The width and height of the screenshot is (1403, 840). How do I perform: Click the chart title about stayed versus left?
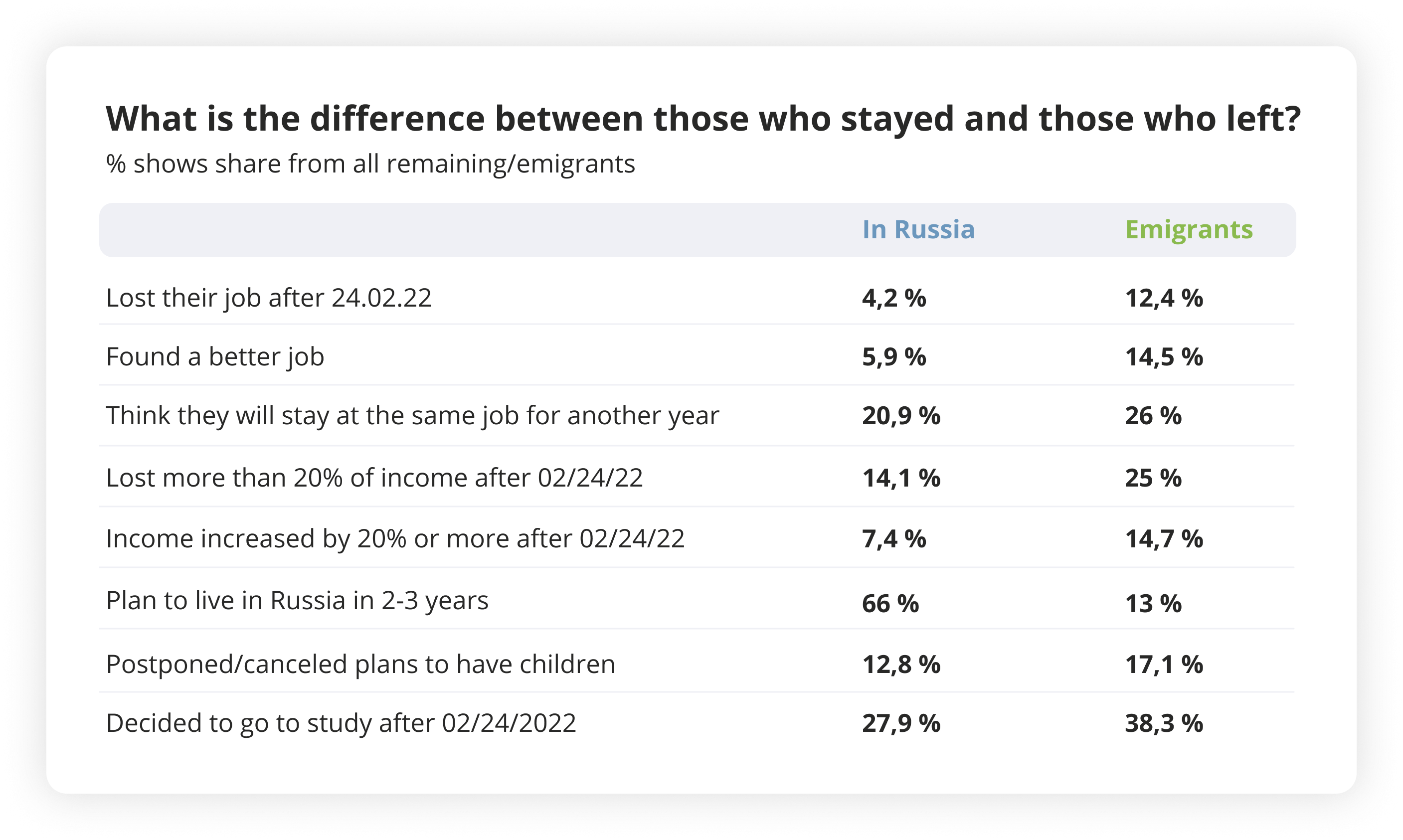coord(703,119)
